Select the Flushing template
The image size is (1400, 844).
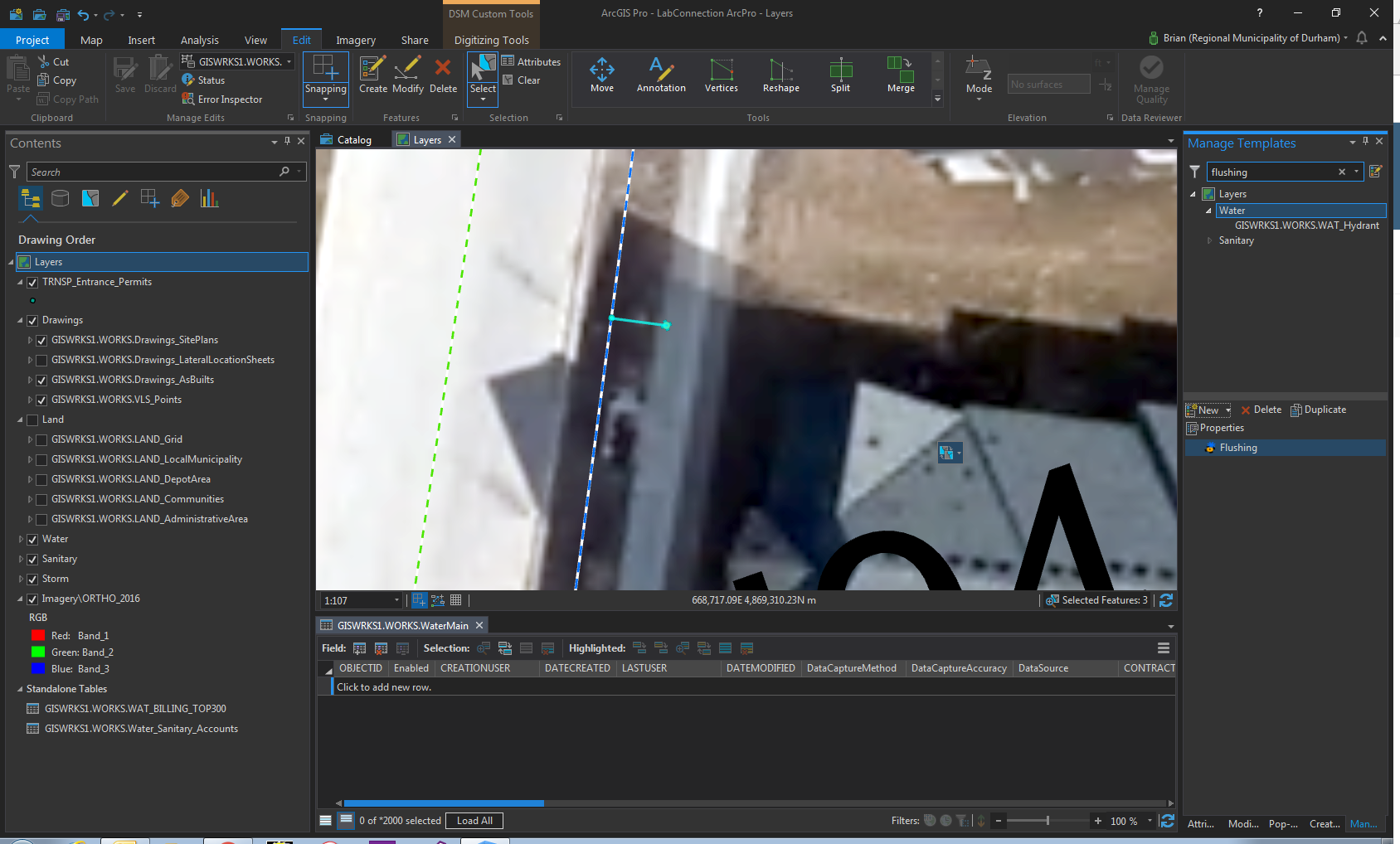[1286, 448]
